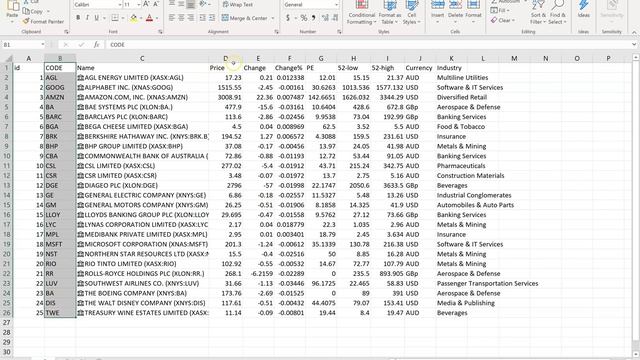The image size is (640, 360).
Task: Align cell text to the right
Action: (190, 18)
